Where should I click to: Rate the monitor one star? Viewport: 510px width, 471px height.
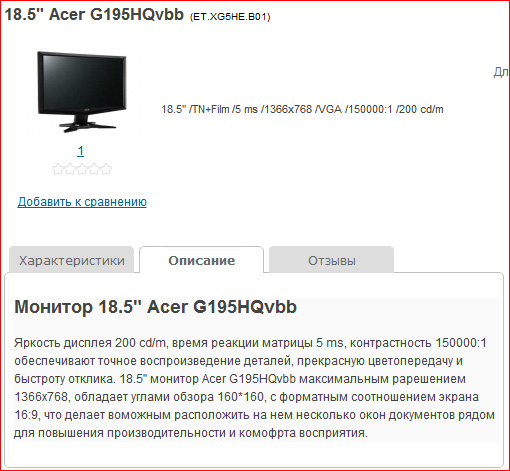click(58, 169)
